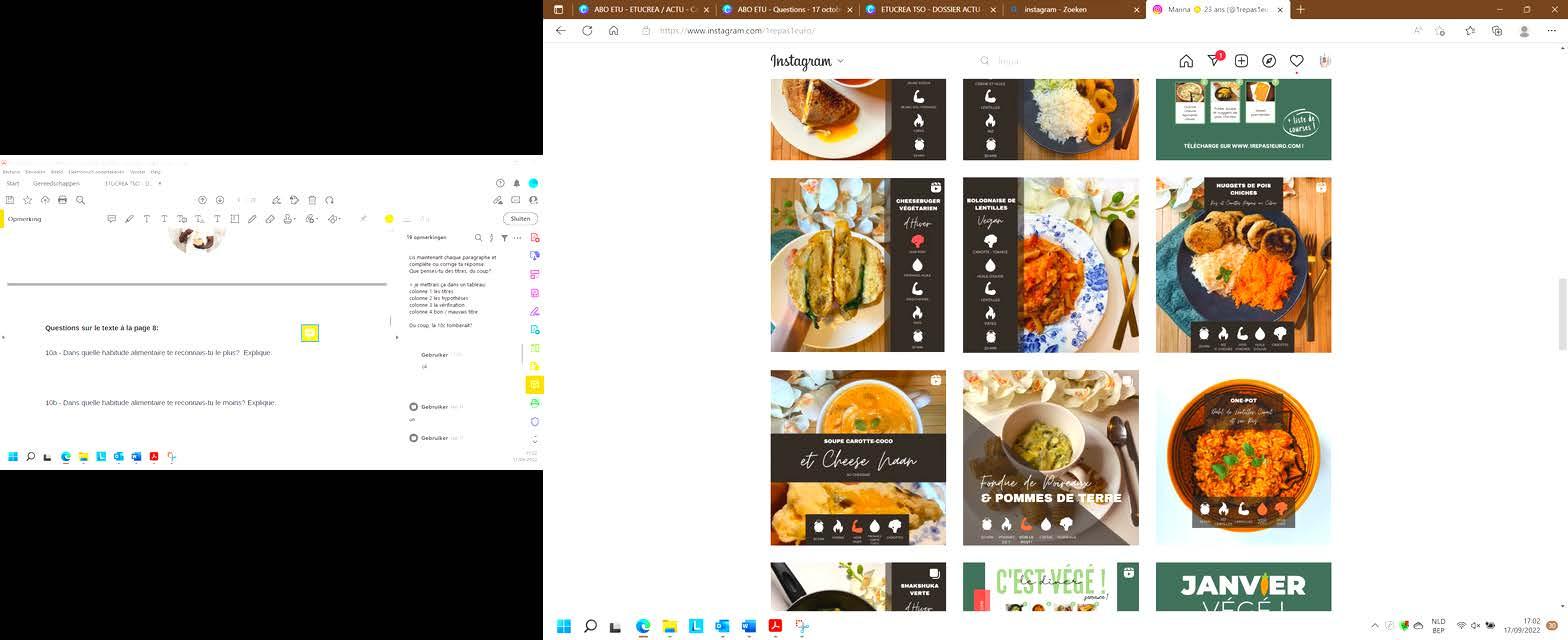Star the PDF file in Acrobat
Image resolution: width=1568 pixels, height=640 pixels.
(27, 200)
